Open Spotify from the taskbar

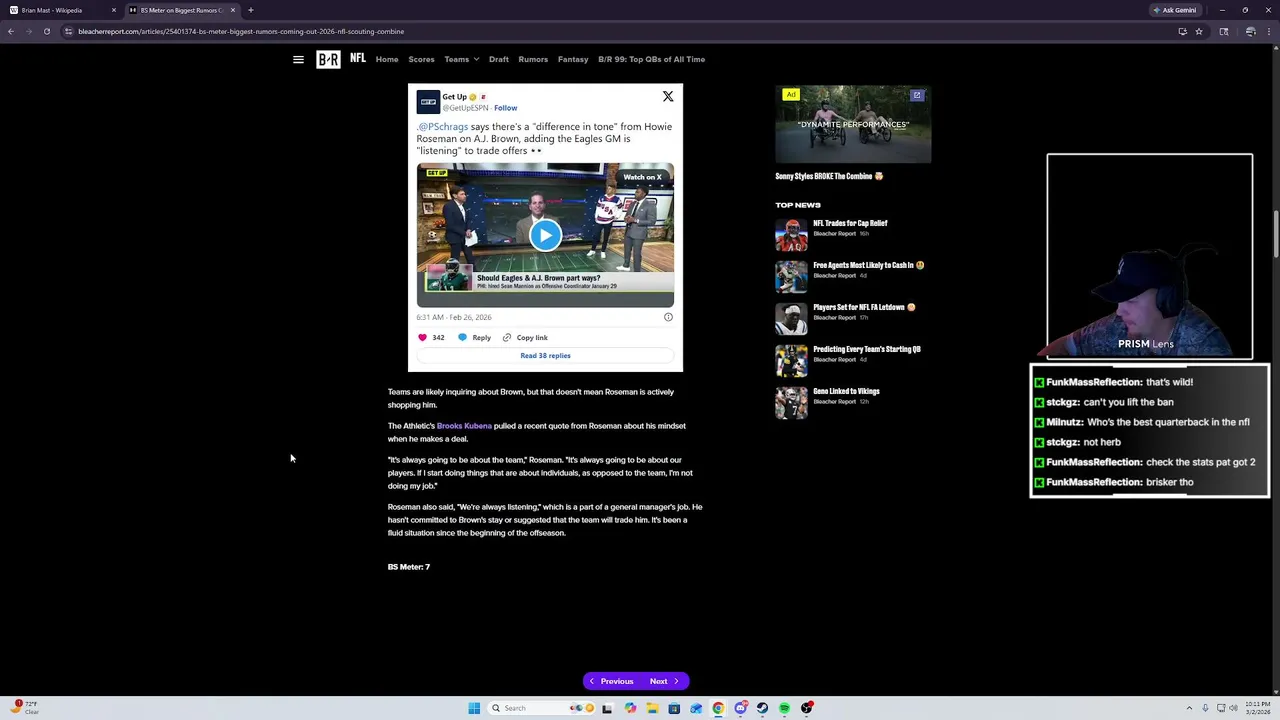(x=784, y=708)
